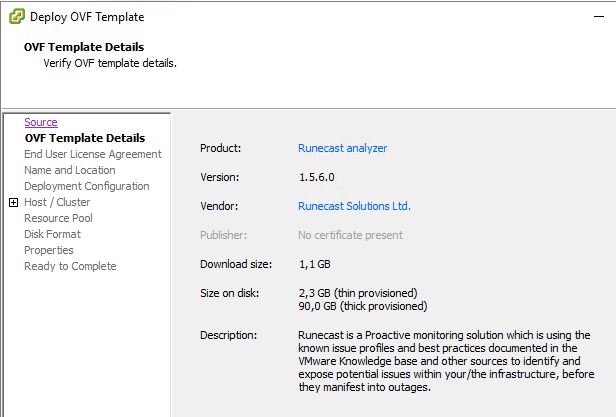This screenshot has height=417, width=616.
Task: Open the Deployment Configuration step
Action: click(86, 186)
